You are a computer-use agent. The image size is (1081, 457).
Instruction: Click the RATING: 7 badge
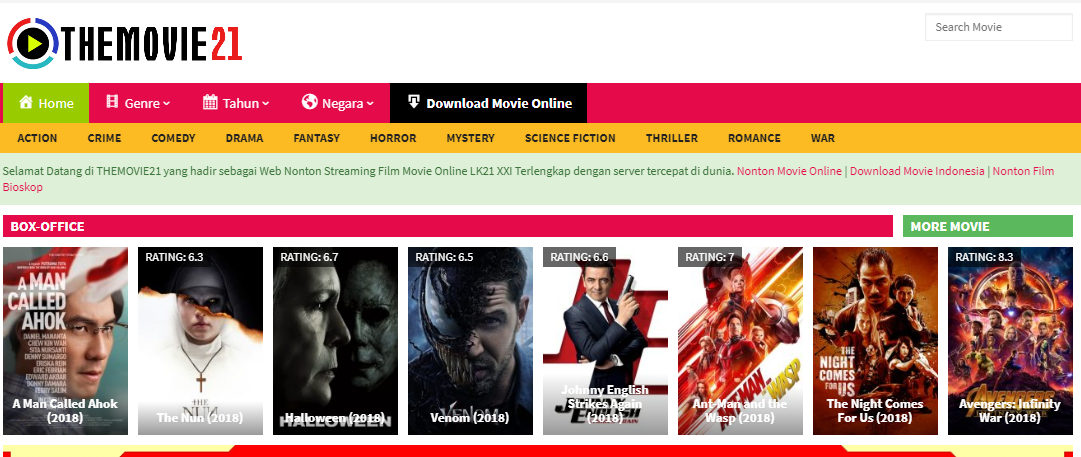710,257
